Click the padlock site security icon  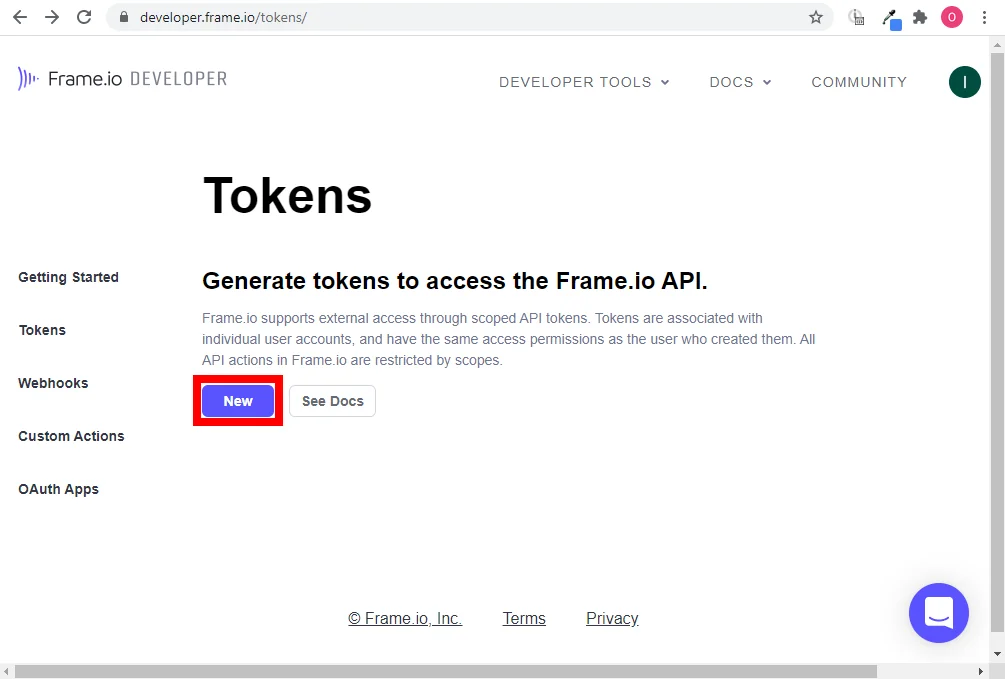pyautogui.click(x=124, y=17)
